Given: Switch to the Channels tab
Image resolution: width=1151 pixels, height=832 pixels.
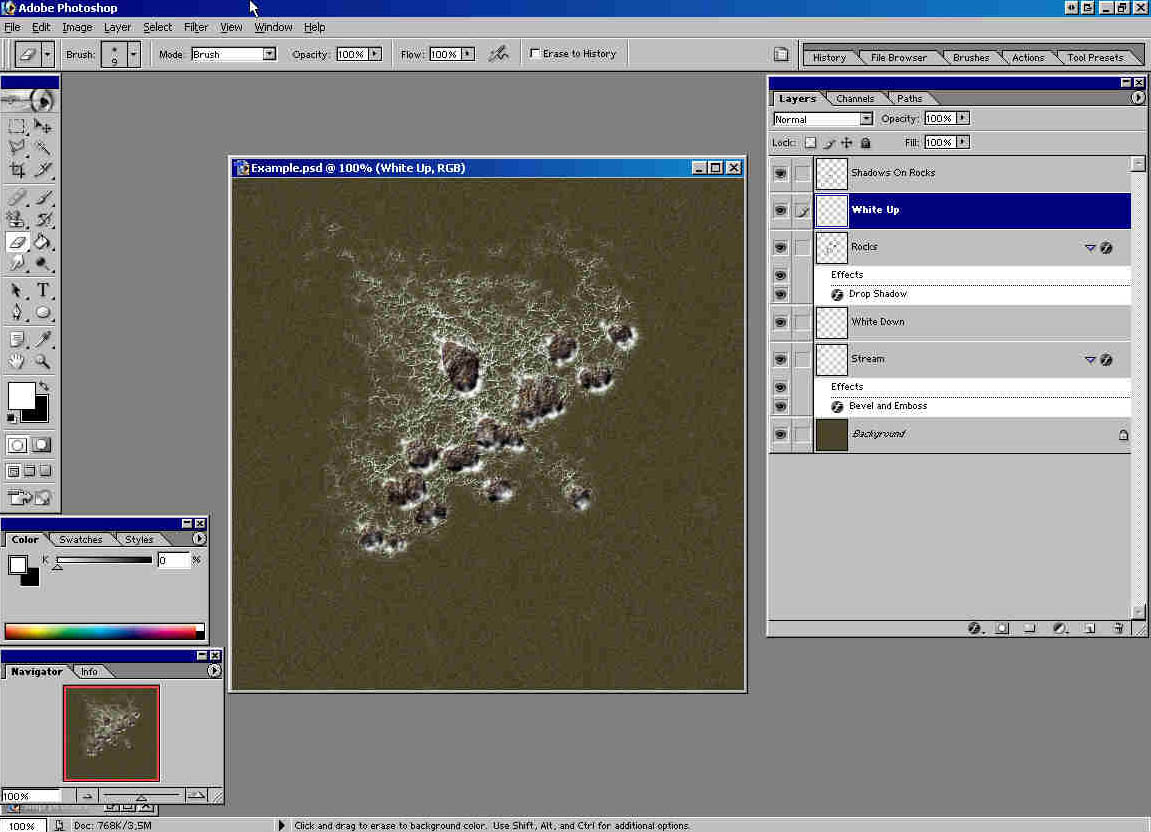Looking at the screenshot, I should 855,99.
